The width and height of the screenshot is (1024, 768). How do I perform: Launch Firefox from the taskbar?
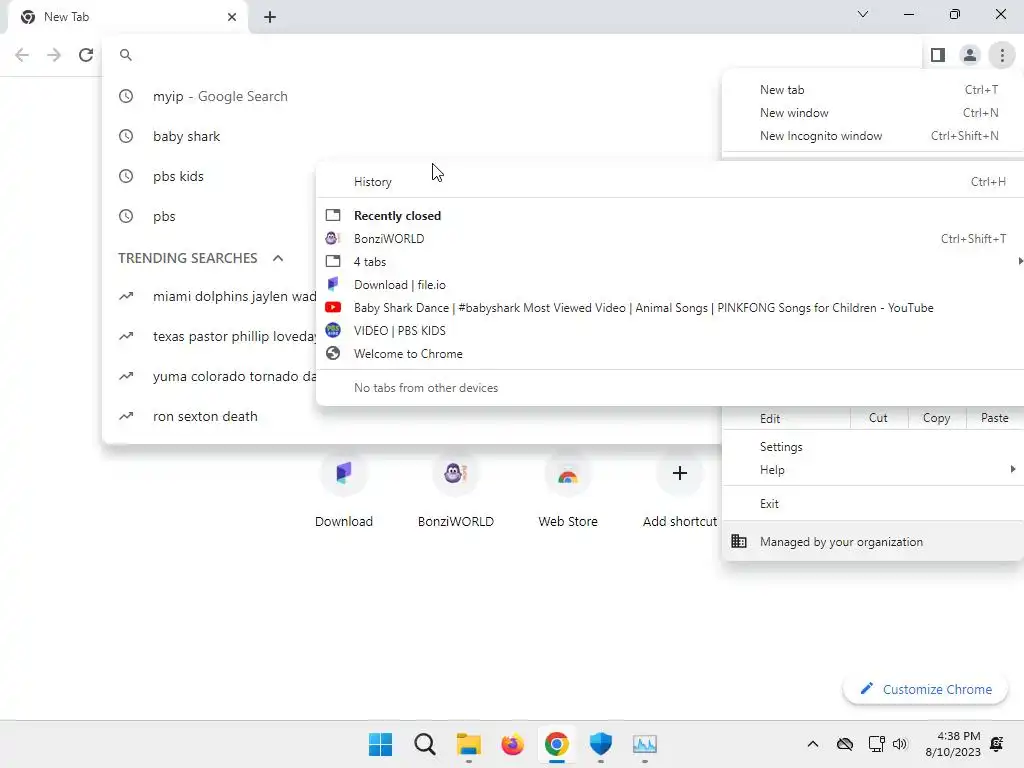[513, 744]
